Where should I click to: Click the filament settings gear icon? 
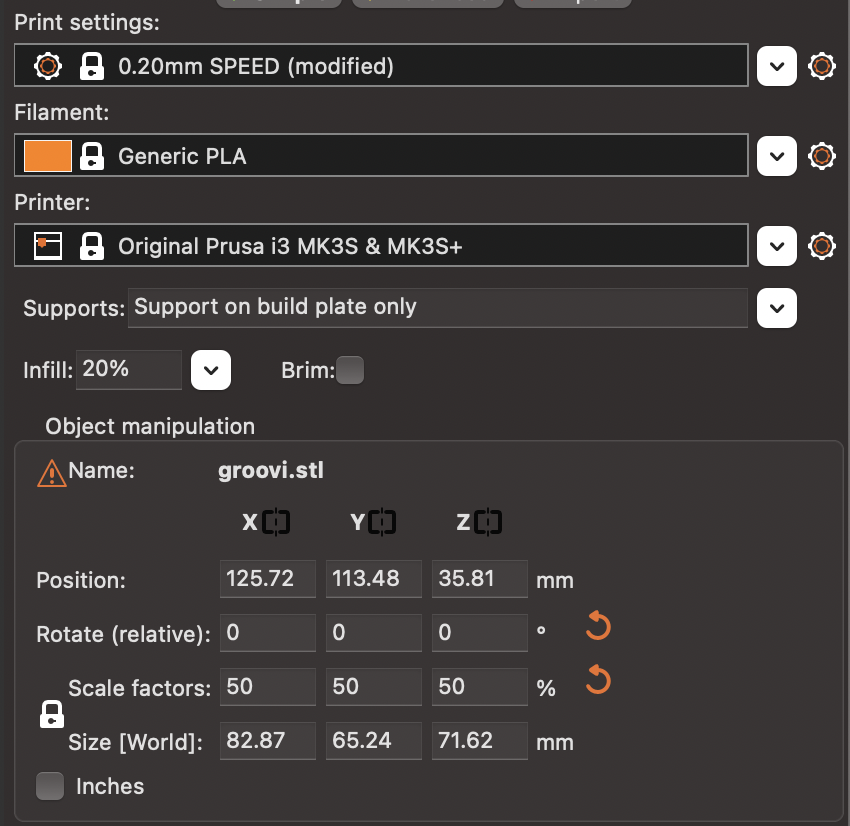821,156
